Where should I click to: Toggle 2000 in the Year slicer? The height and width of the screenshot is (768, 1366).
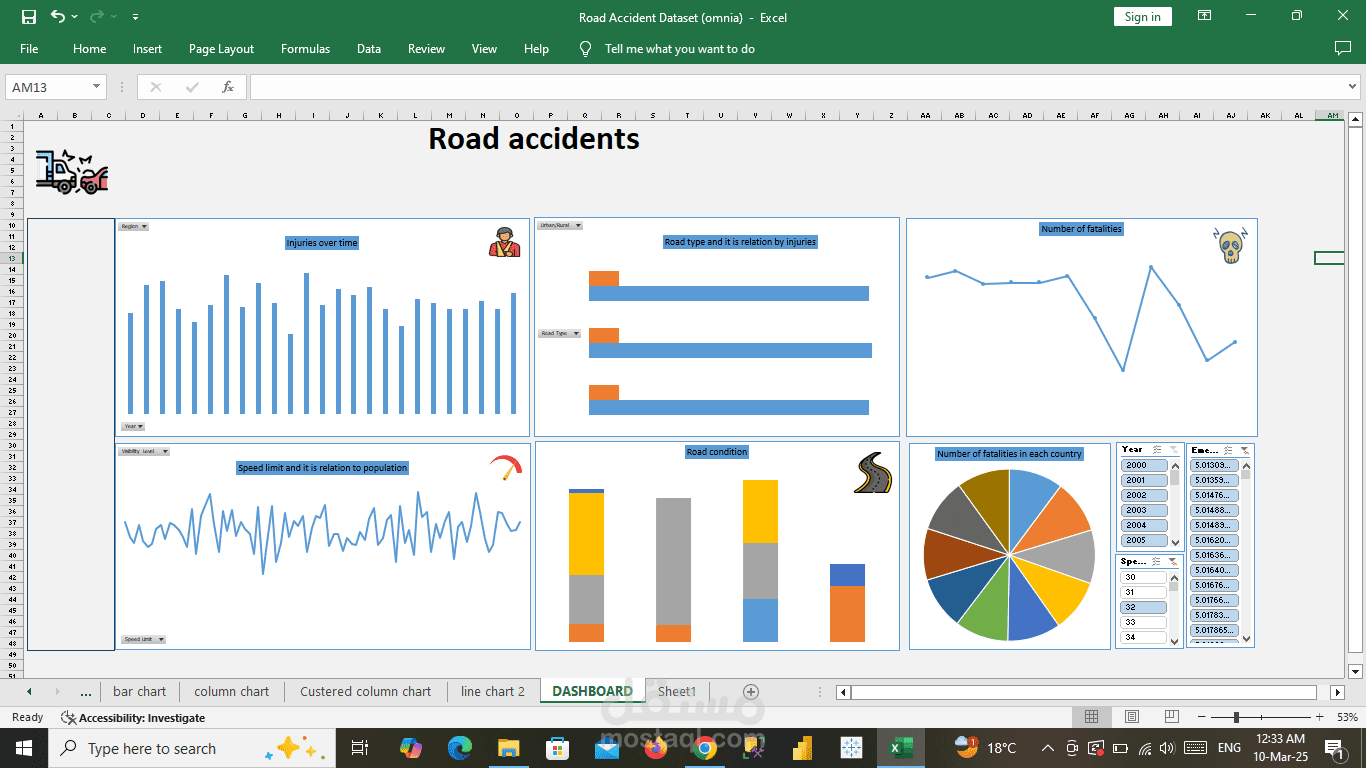pyautogui.click(x=1143, y=465)
